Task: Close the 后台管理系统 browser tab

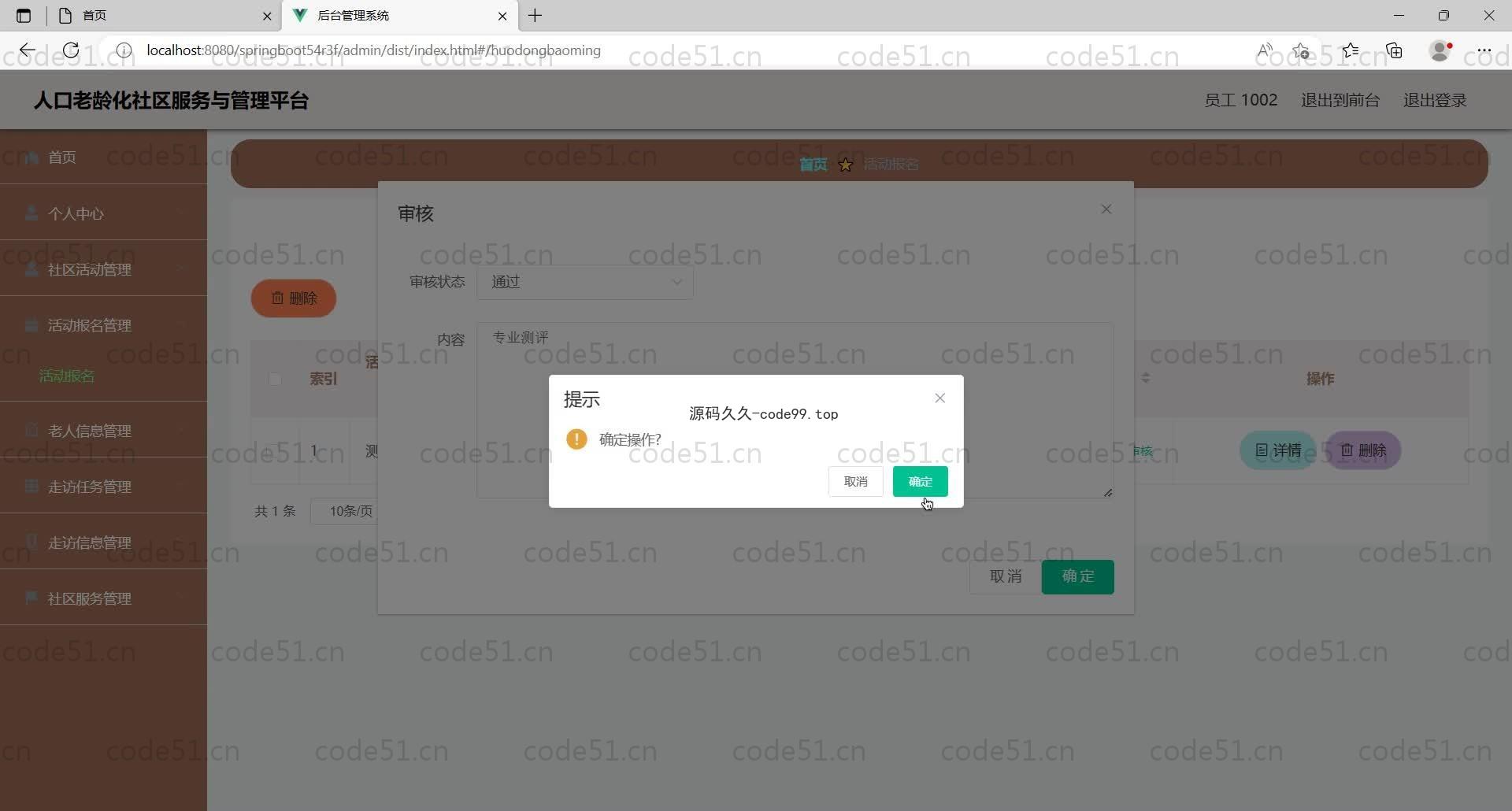Action: pyautogui.click(x=502, y=16)
